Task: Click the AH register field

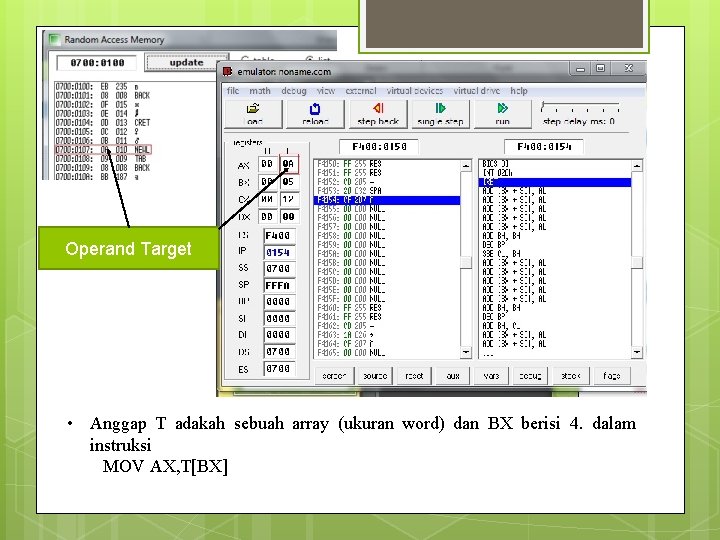Action: pos(268,164)
